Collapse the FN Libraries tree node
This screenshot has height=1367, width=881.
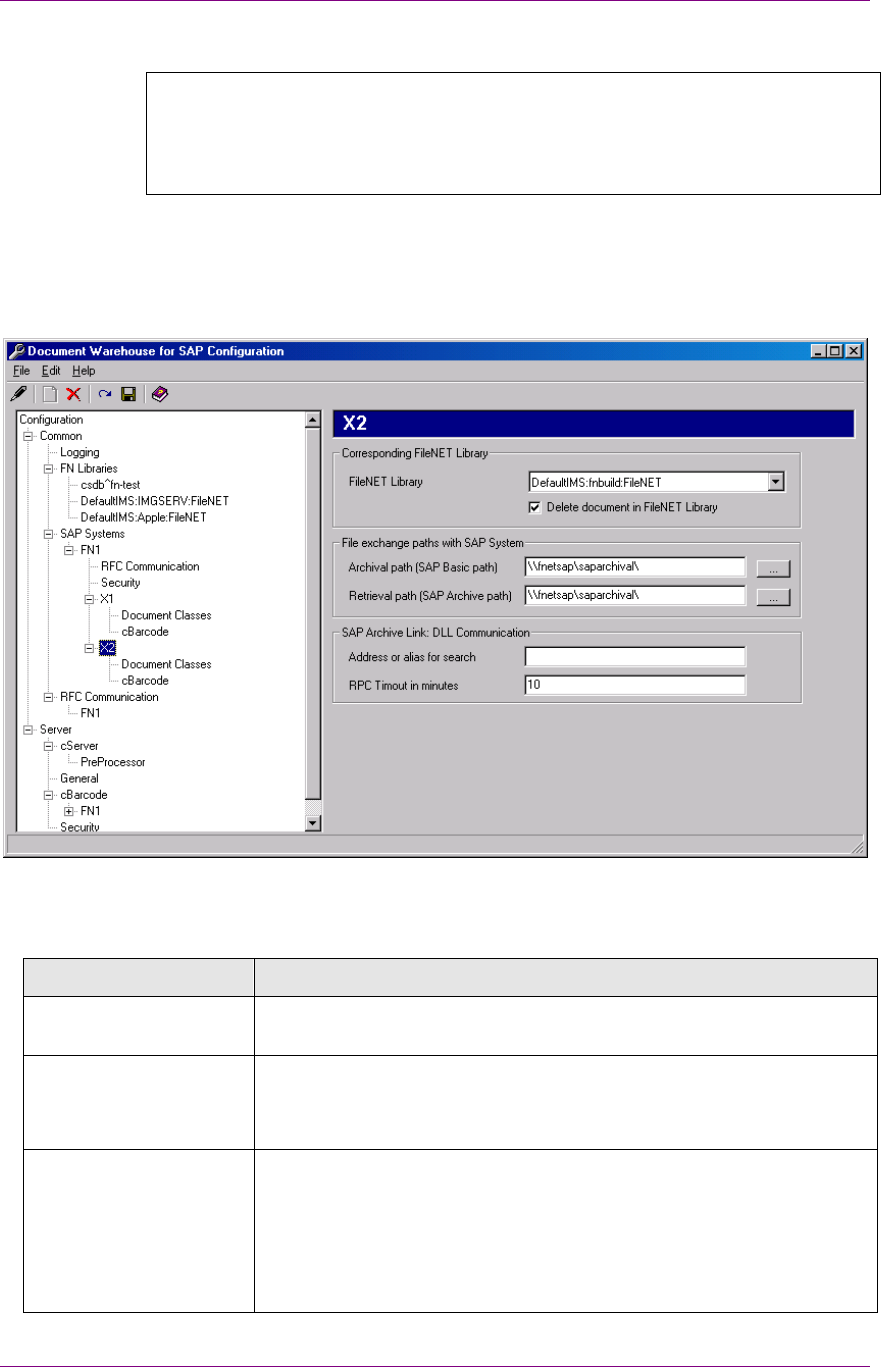coord(47,468)
